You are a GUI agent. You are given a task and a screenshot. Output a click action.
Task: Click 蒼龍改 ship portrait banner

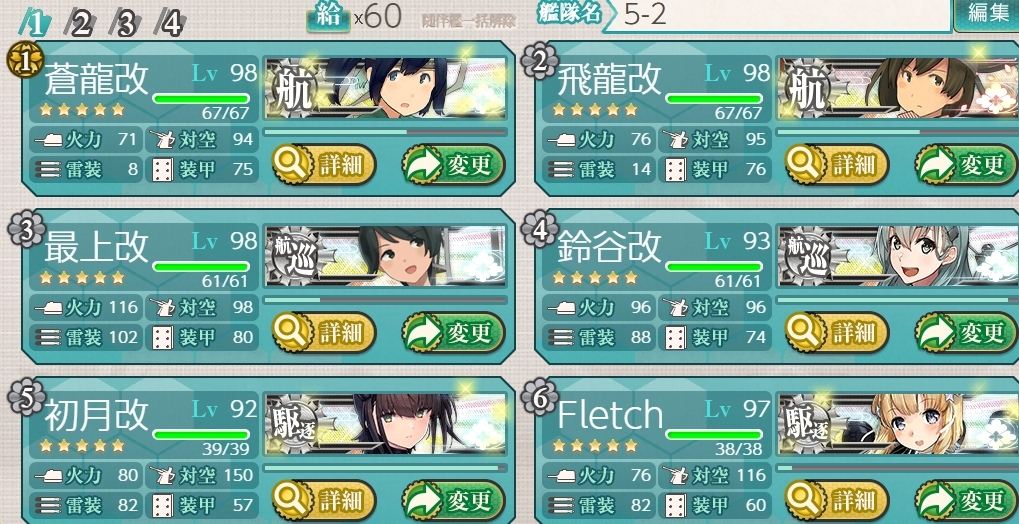click(385, 88)
